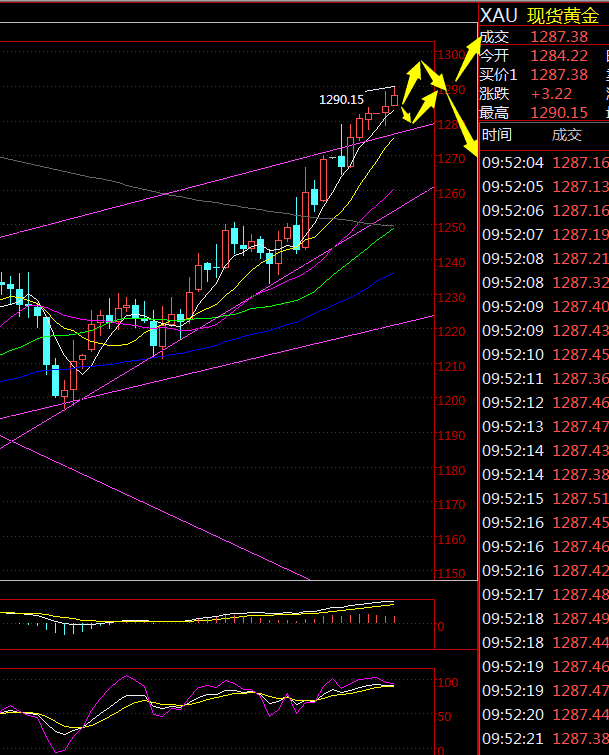
Task: Select the 09:52:15 trade row time
Action: [513, 499]
